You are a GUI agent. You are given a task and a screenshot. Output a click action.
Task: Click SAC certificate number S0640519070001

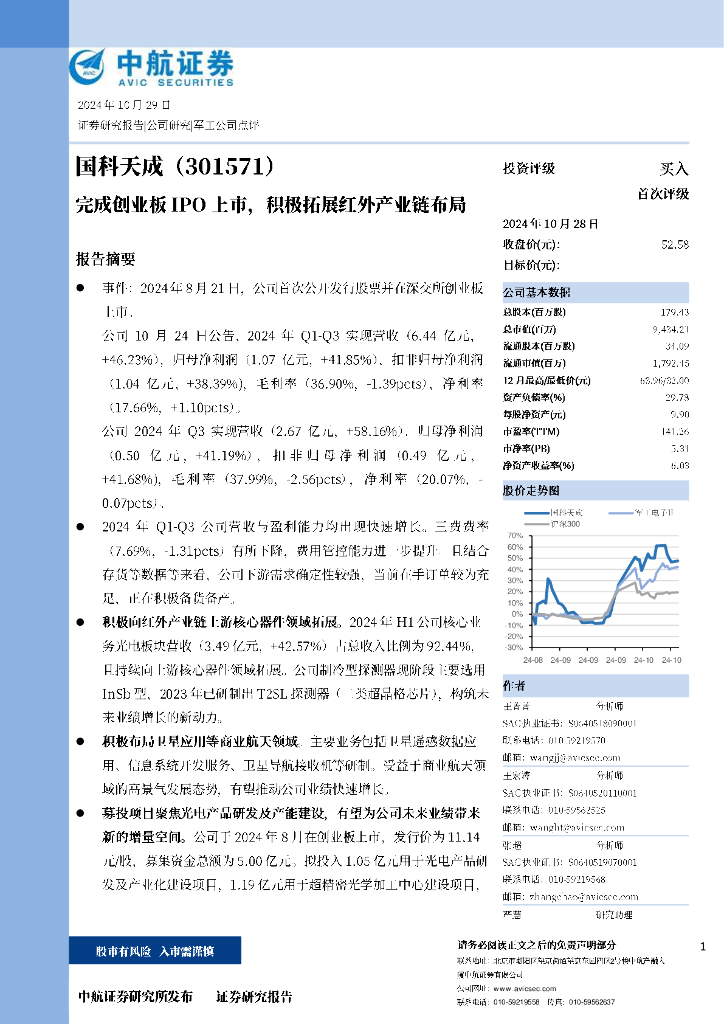pos(602,862)
